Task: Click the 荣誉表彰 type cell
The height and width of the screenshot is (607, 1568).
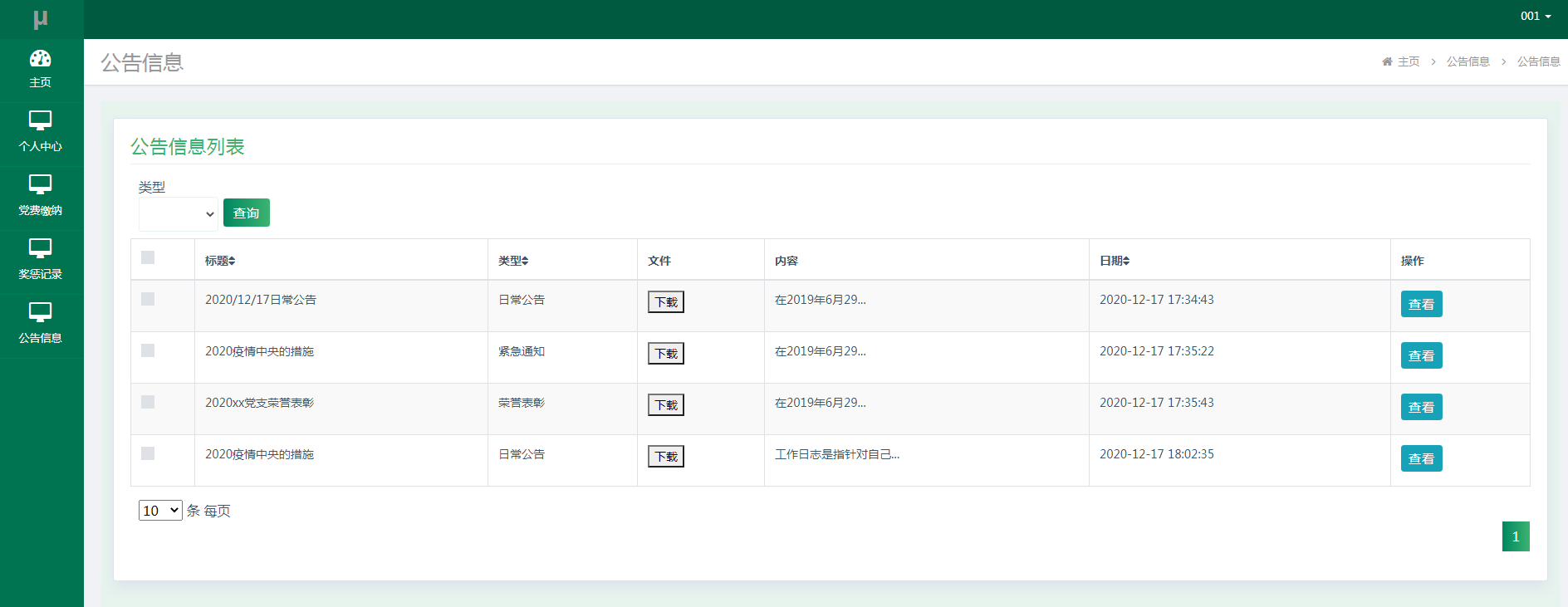Action: click(x=522, y=403)
